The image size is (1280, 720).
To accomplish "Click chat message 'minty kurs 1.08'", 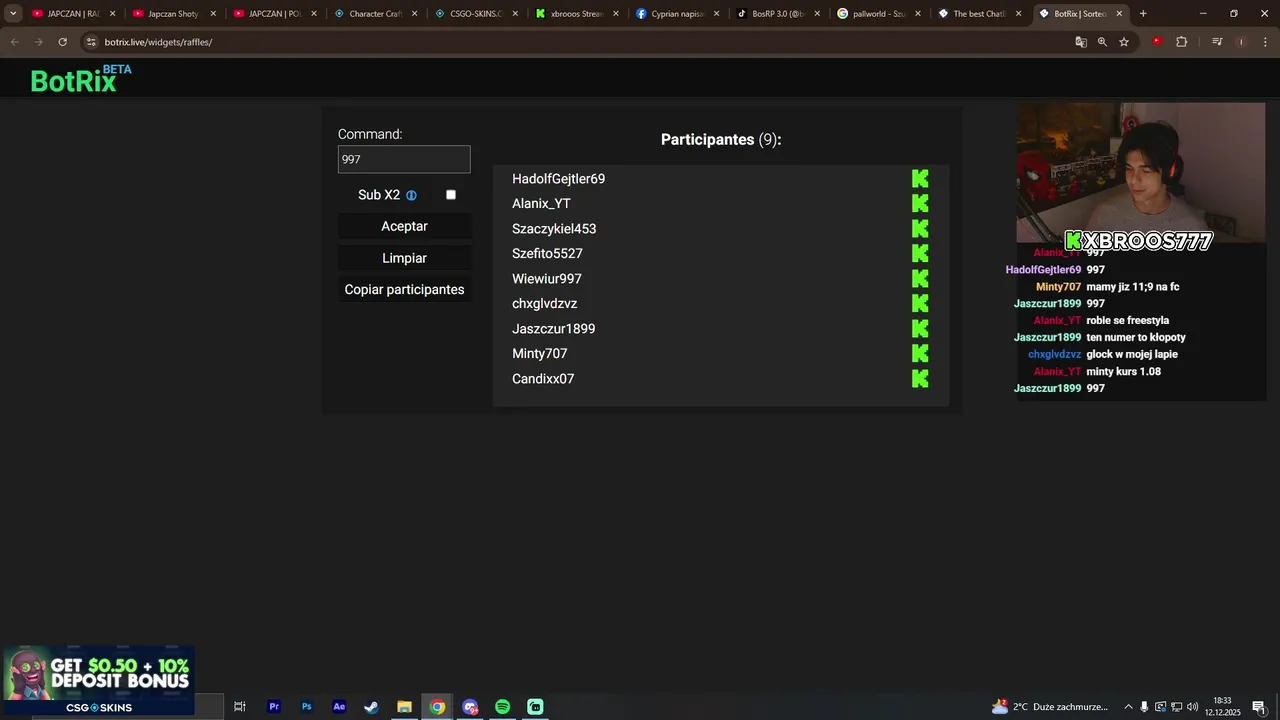I will click(1124, 371).
